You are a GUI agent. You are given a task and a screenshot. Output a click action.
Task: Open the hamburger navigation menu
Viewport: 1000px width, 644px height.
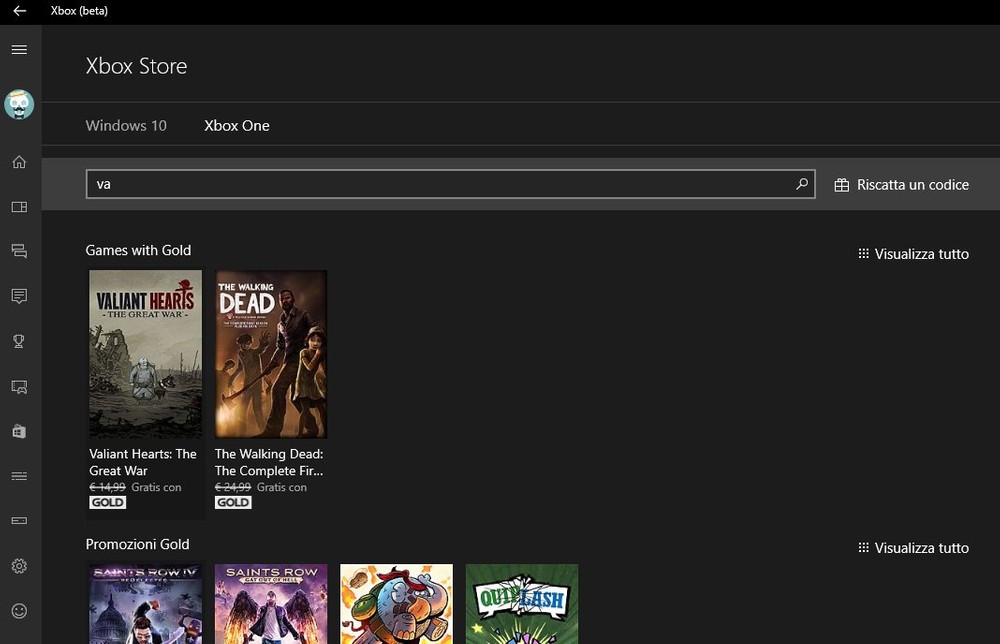point(19,50)
